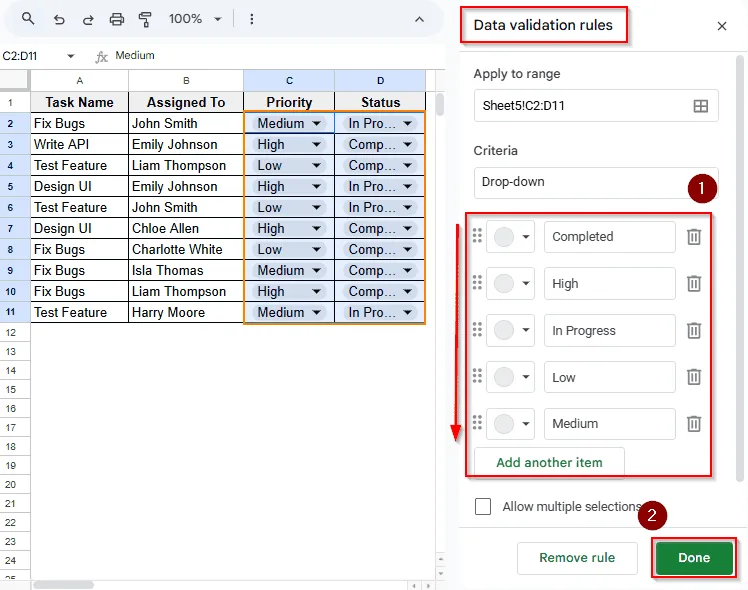The image size is (748, 590).
Task: Click drag handle beside High item
Action: [477, 282]
